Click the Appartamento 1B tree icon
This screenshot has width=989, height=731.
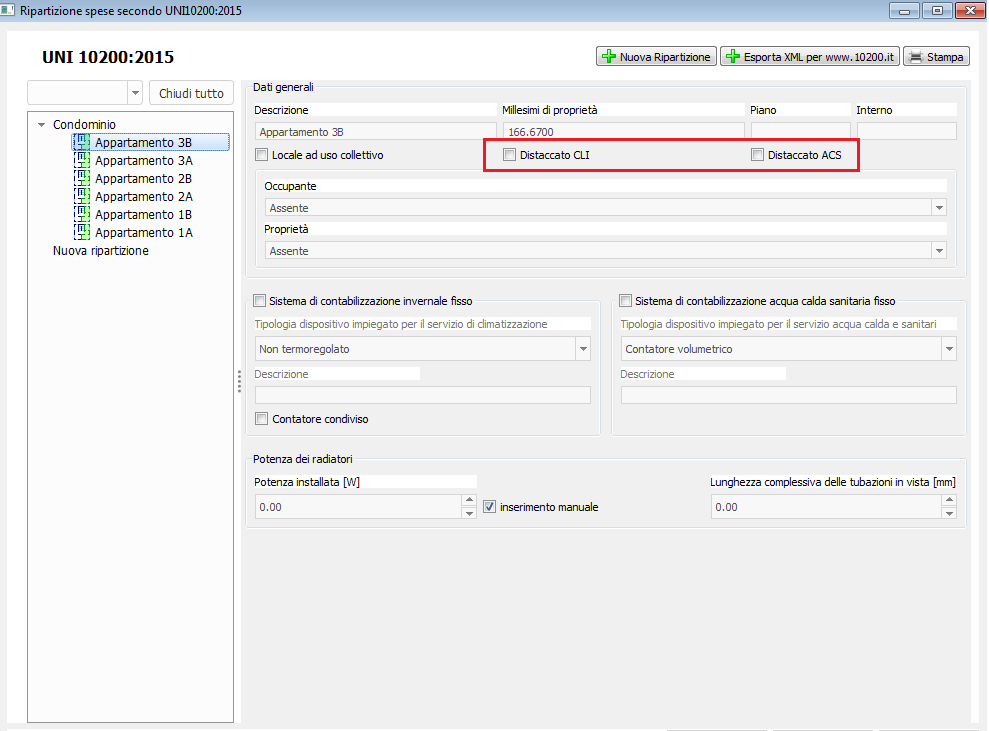pos(82,215)
